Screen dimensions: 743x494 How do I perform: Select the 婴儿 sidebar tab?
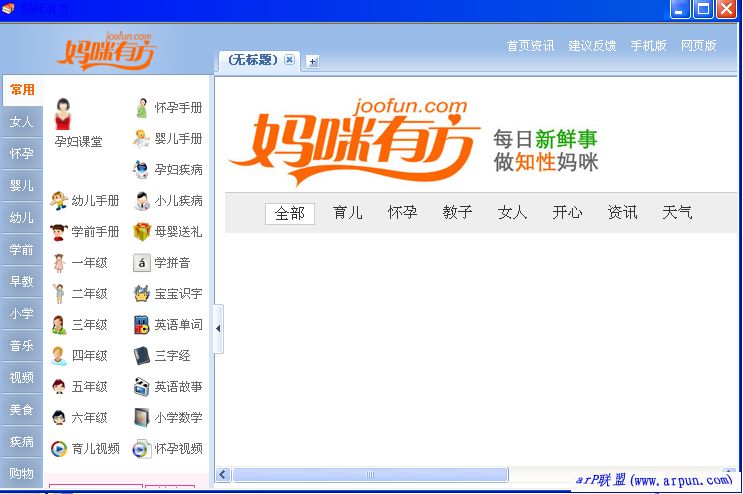(x=22, y=186)
